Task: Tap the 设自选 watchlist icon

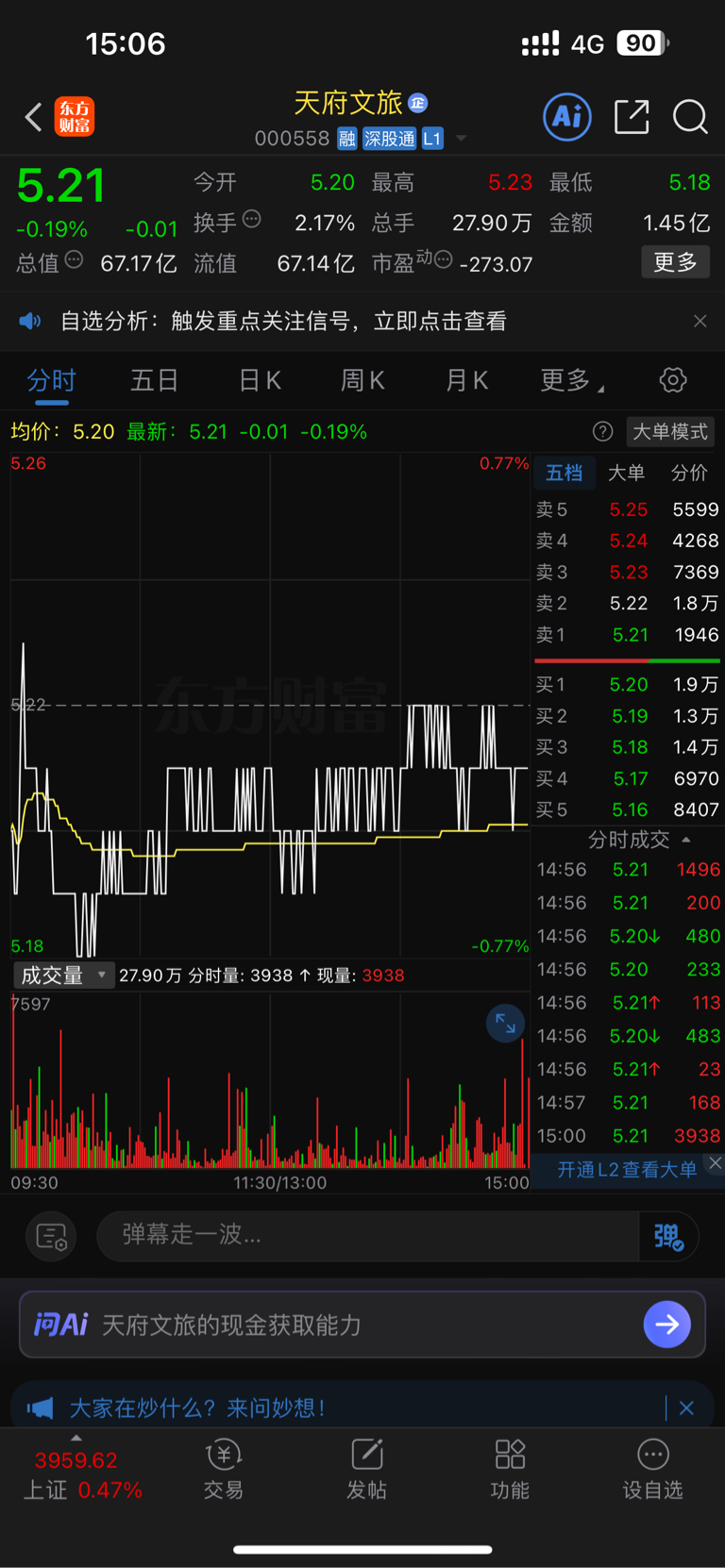Action: tap(652, 1470)
